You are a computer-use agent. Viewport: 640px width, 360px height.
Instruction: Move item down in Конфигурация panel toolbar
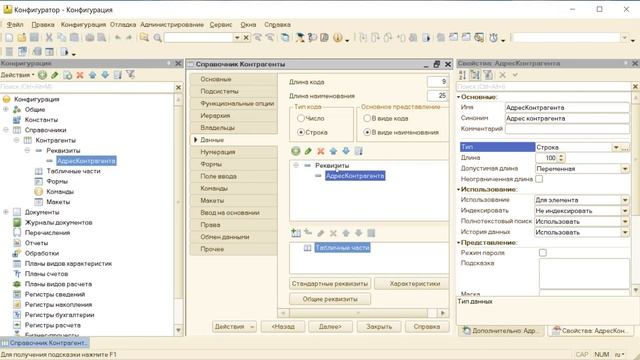105,75
